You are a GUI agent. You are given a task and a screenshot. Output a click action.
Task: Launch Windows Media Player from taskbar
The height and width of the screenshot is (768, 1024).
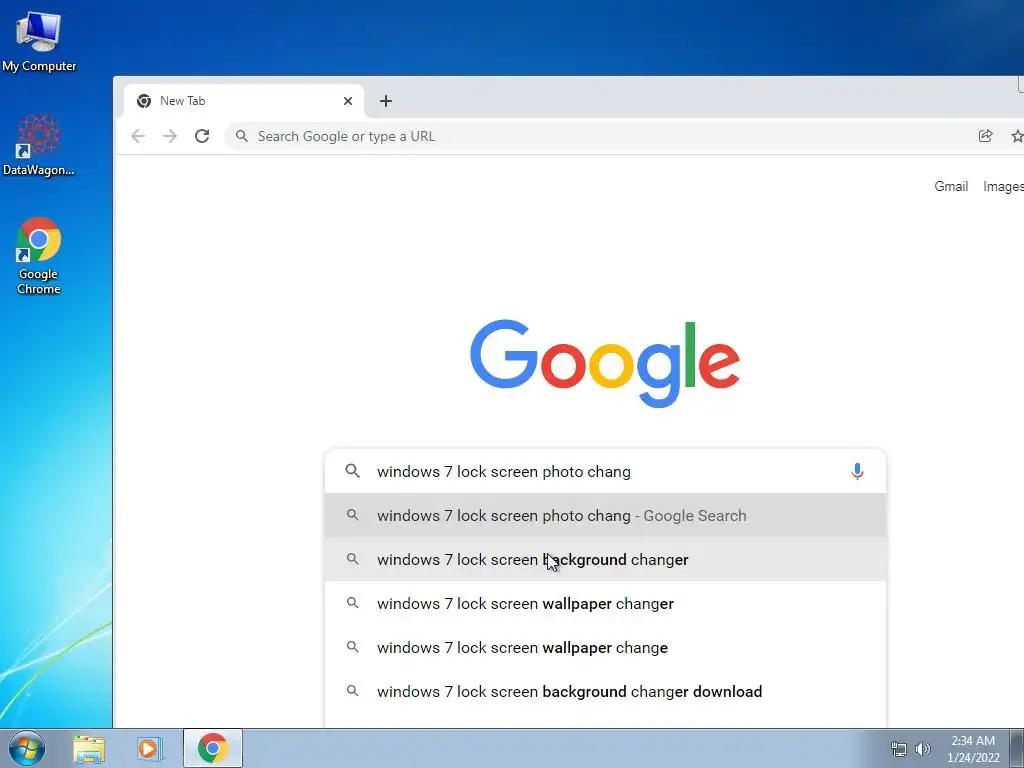(x=150, y=748)
